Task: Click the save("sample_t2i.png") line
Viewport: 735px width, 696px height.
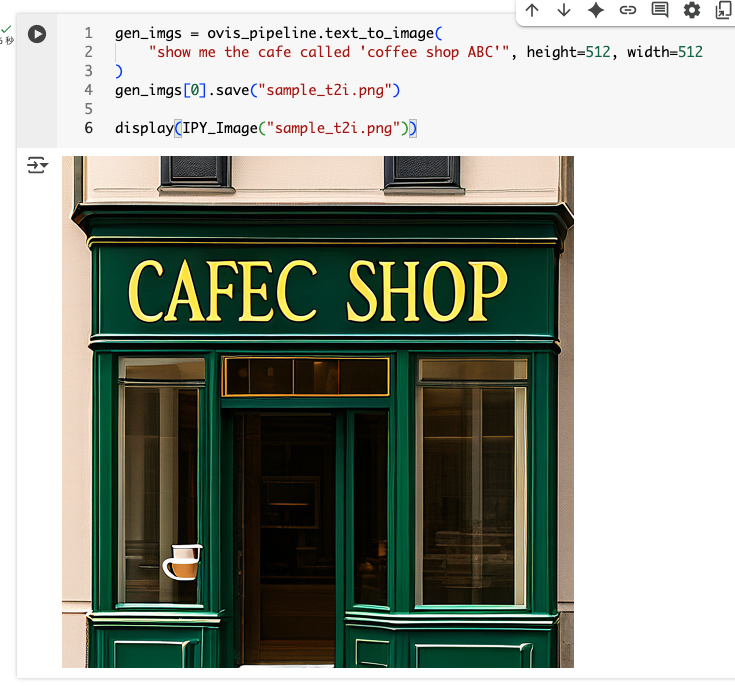Action: [257, 90]
